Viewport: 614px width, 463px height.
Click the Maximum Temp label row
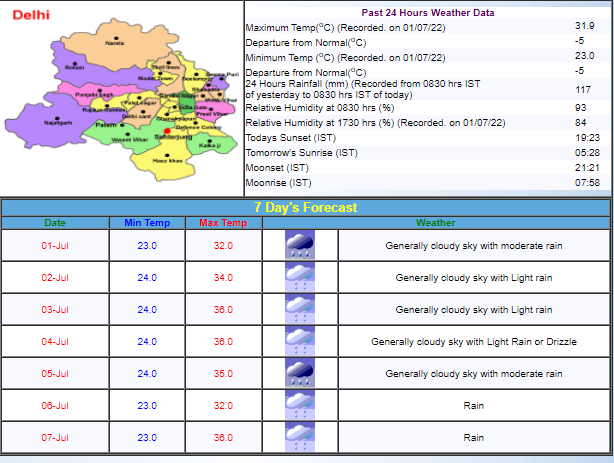click(345, 28)
